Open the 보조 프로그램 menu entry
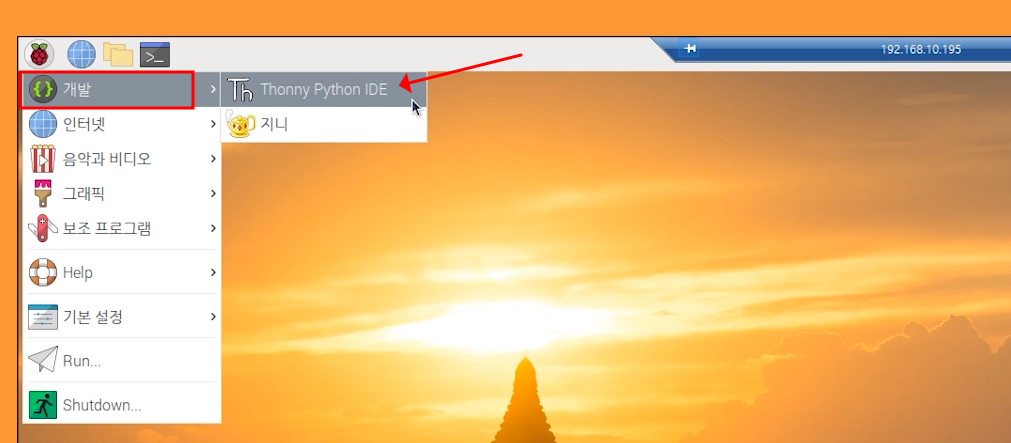 [122, 228]
